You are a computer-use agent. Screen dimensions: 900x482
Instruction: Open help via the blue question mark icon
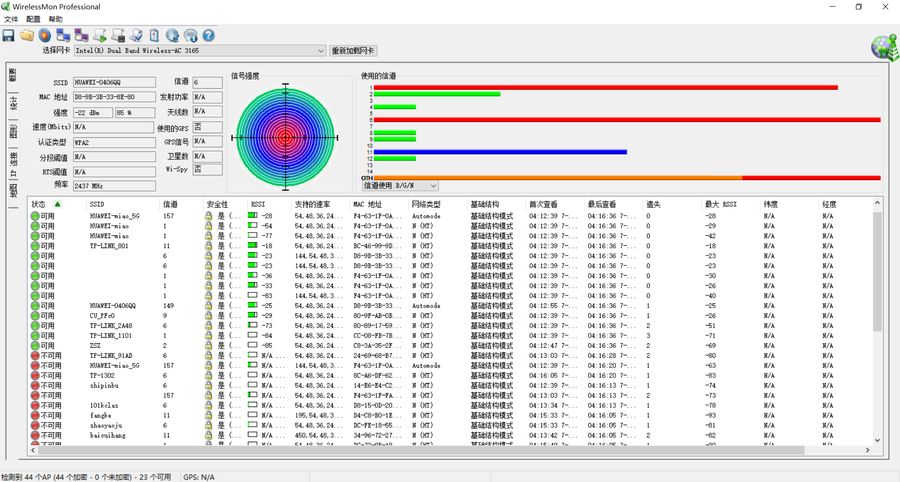click(x=208, y=36)
